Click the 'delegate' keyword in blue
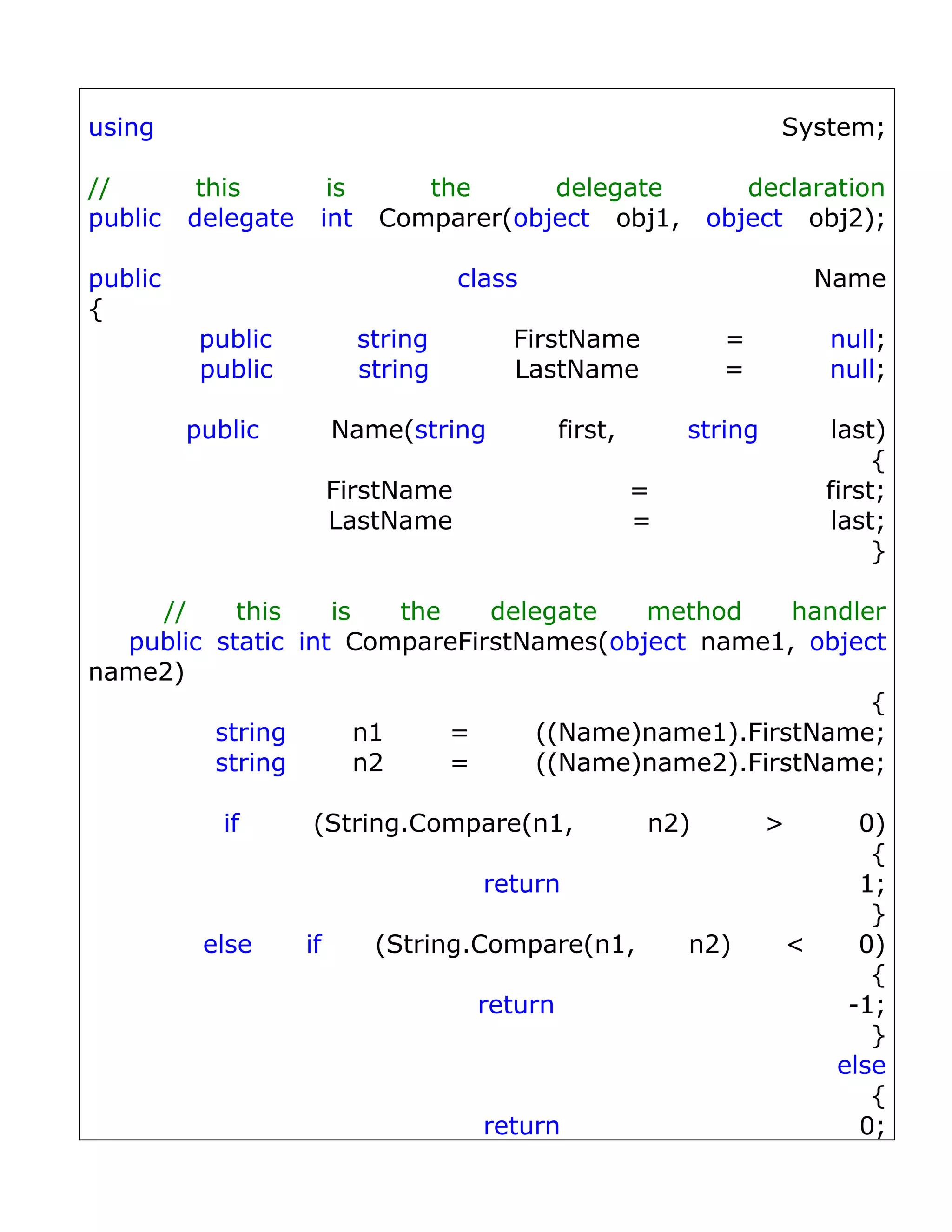The image size is (952, 1232). coord(240,219)
